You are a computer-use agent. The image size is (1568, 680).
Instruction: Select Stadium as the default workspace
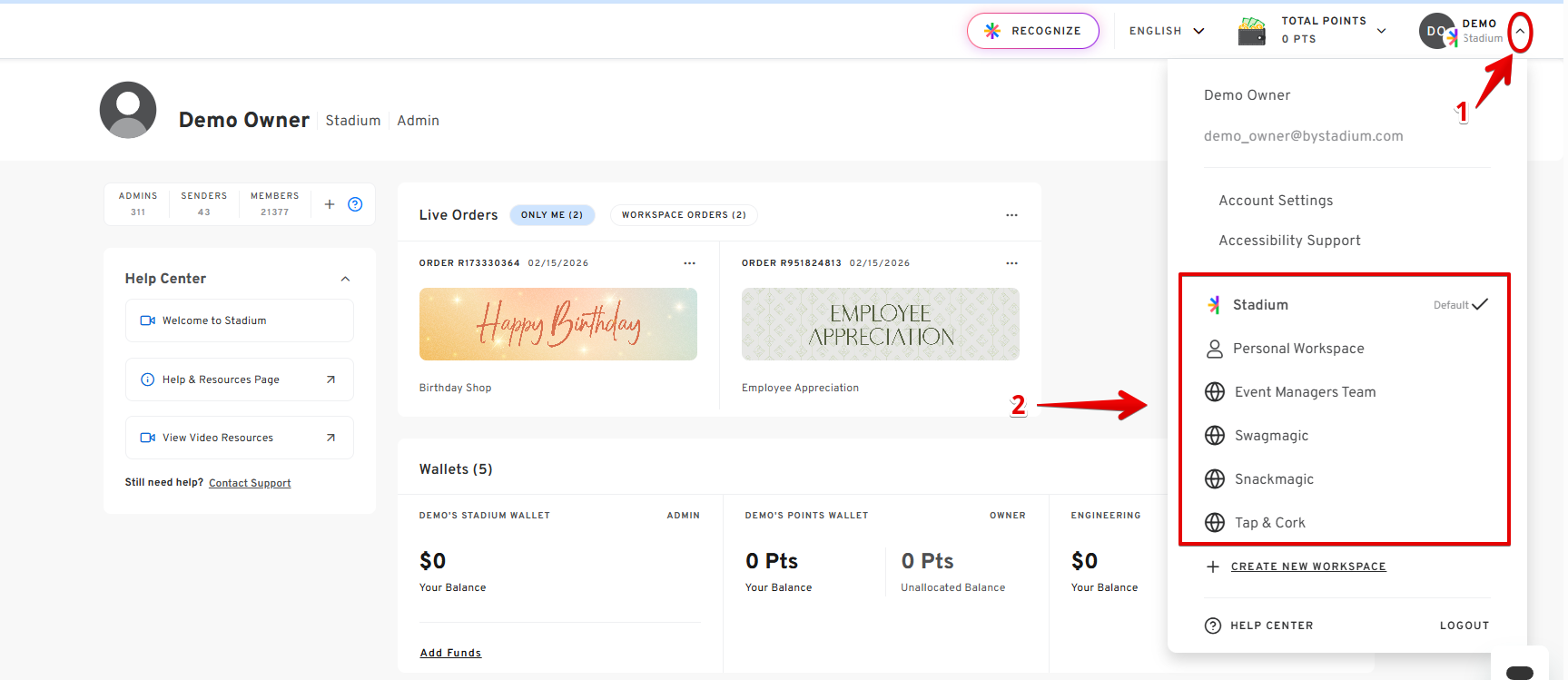point(1260,305)
